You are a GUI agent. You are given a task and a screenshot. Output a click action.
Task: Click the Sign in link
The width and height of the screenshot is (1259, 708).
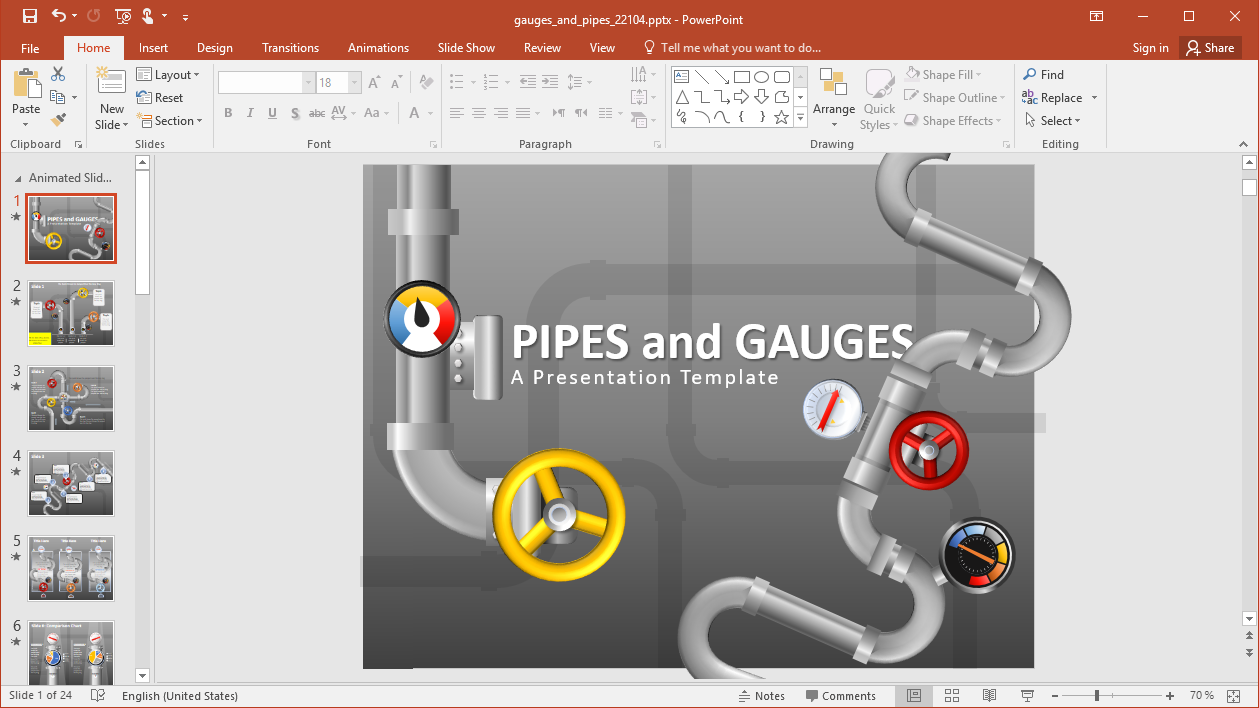1150,48
